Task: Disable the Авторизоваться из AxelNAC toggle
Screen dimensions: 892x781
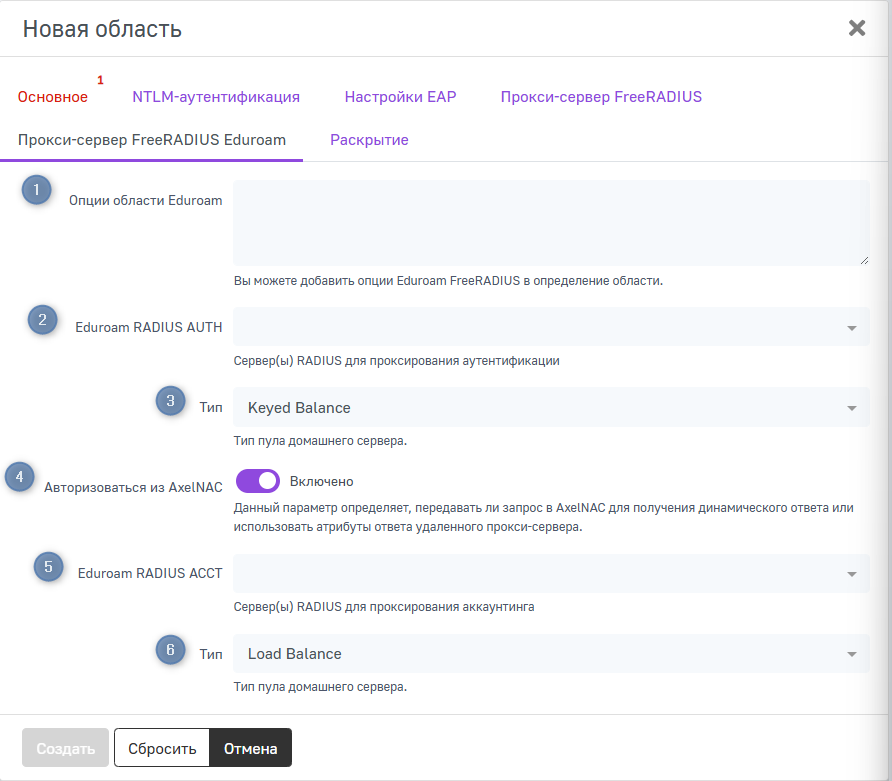Action: click(257, 481)
